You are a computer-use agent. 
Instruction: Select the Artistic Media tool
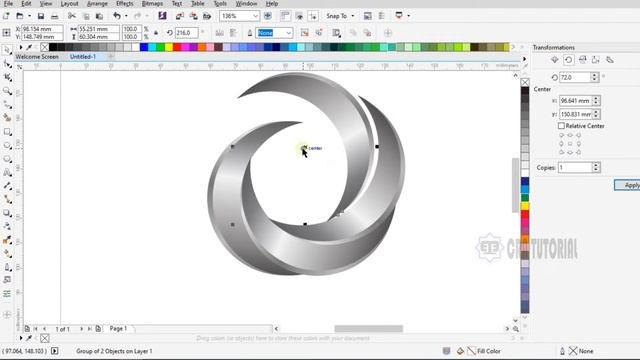click(x=7, y=118)
